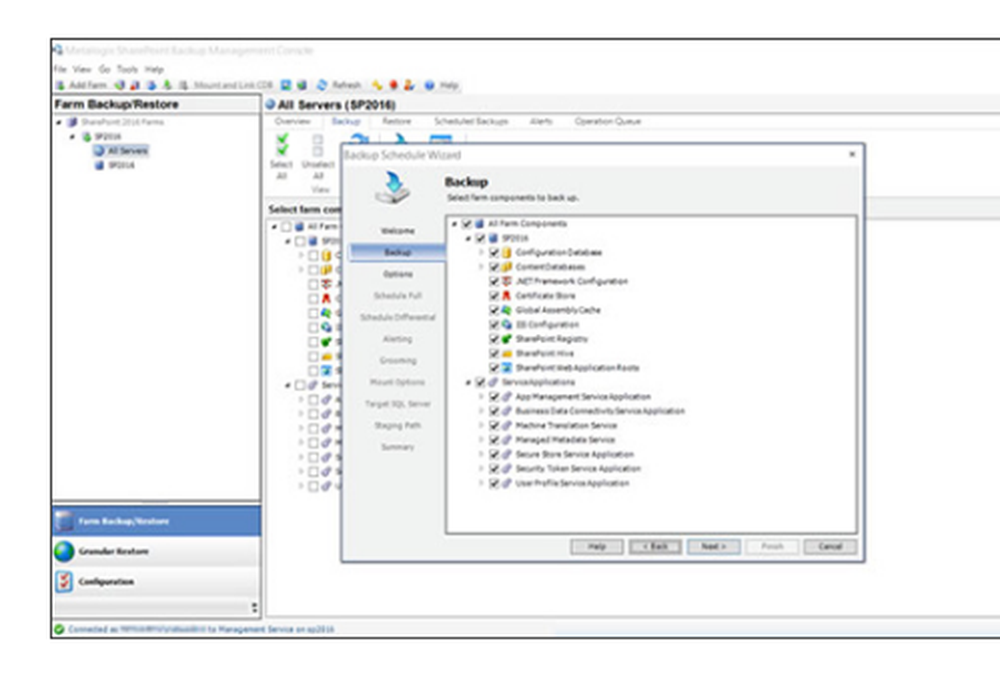Click the .NET Framework Configuration icon

click(x=507, y=281)
